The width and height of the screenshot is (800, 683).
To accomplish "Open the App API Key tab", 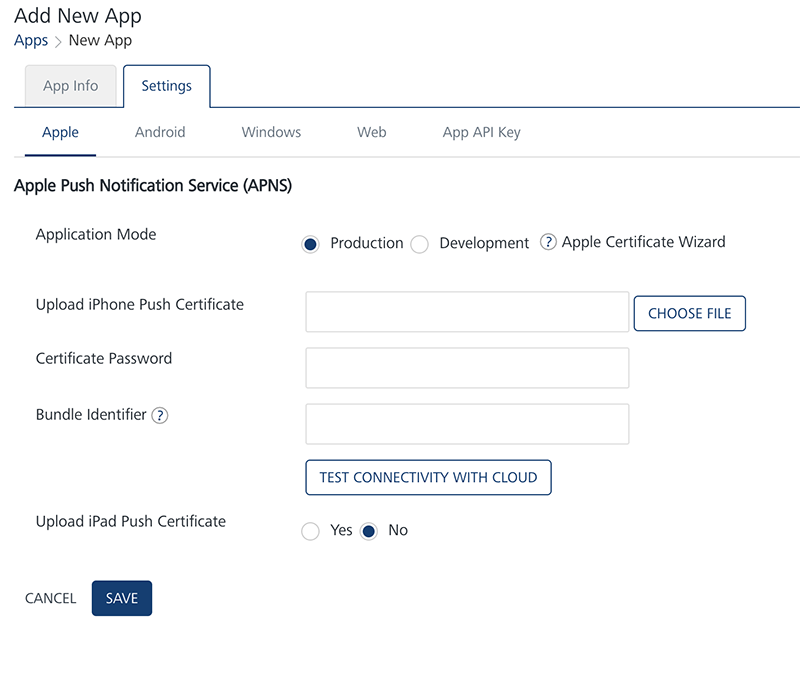I will click(x=481, y=132).
